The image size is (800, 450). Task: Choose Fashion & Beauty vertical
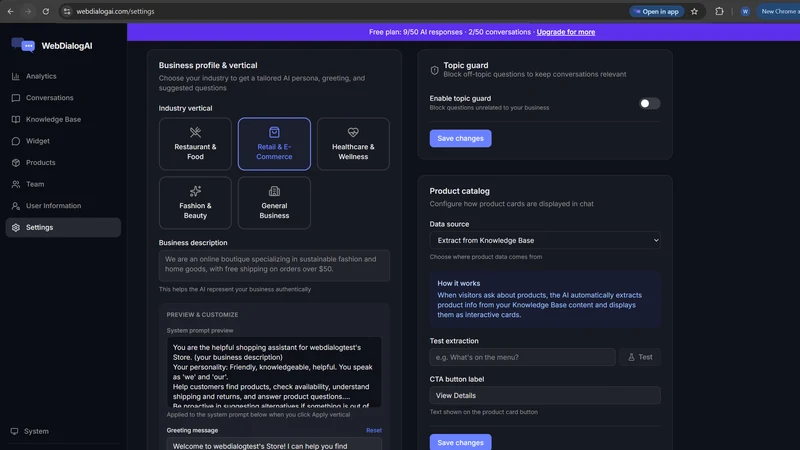(x=195, y=203)
